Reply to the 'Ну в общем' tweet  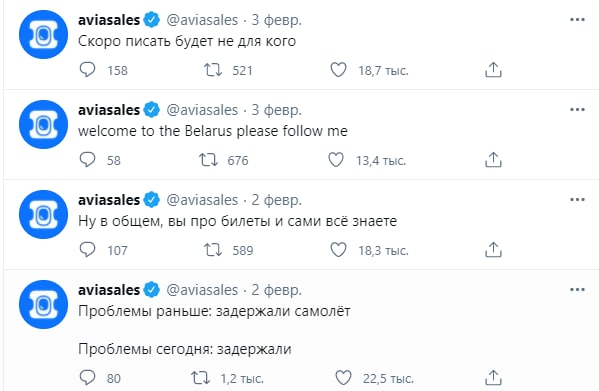pyautogui.click(x=87, y=250)
